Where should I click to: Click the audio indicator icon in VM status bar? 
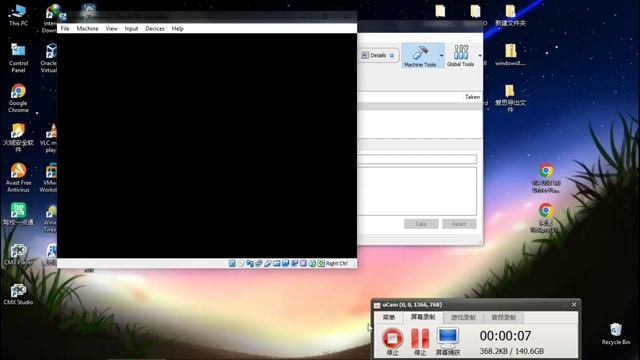click(x=250, y=263)
